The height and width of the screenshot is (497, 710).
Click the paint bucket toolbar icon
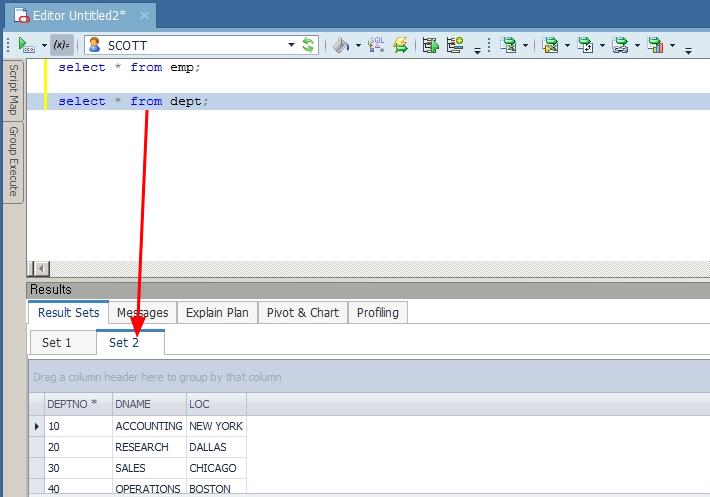tap(341, 45)
